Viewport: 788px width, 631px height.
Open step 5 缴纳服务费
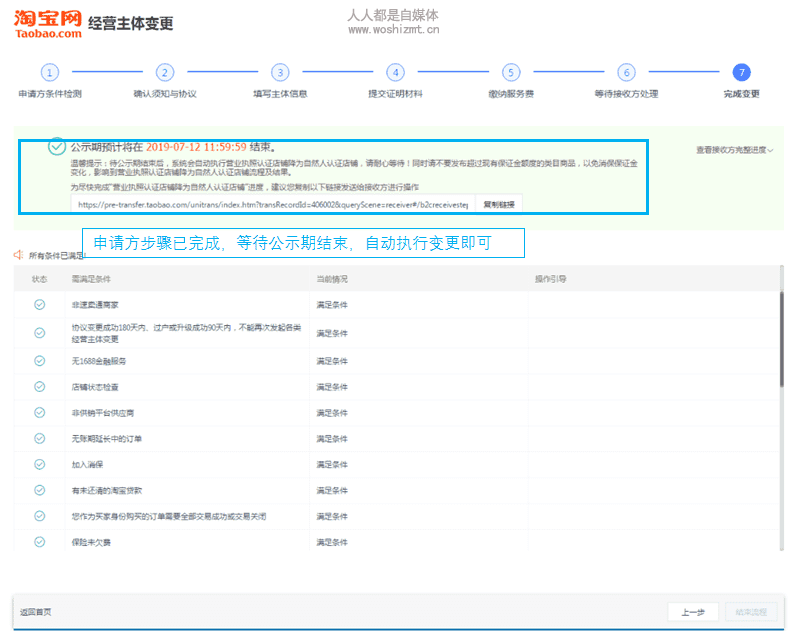(511, 73)
